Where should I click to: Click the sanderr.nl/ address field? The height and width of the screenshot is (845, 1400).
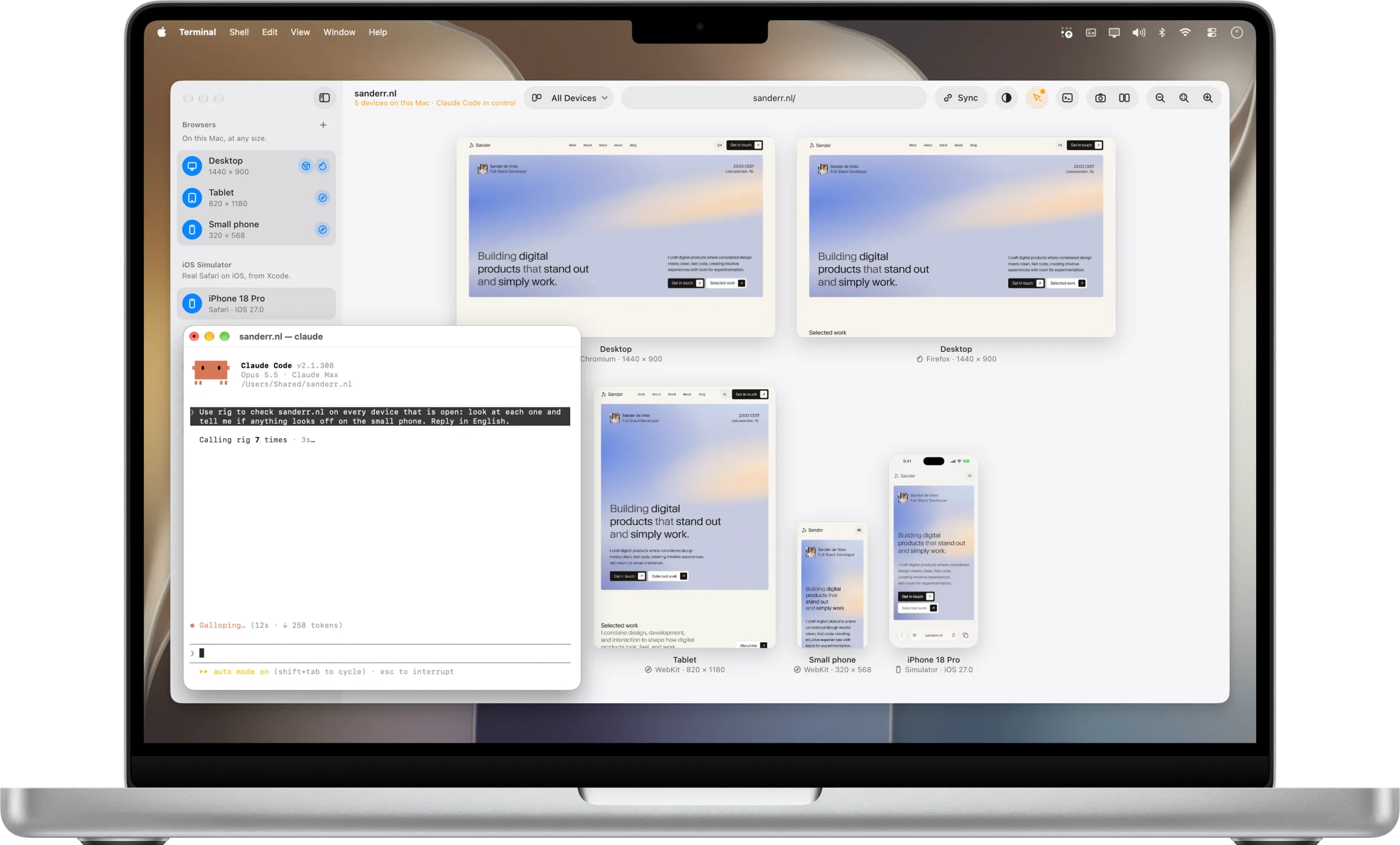(x=774, y=98)
